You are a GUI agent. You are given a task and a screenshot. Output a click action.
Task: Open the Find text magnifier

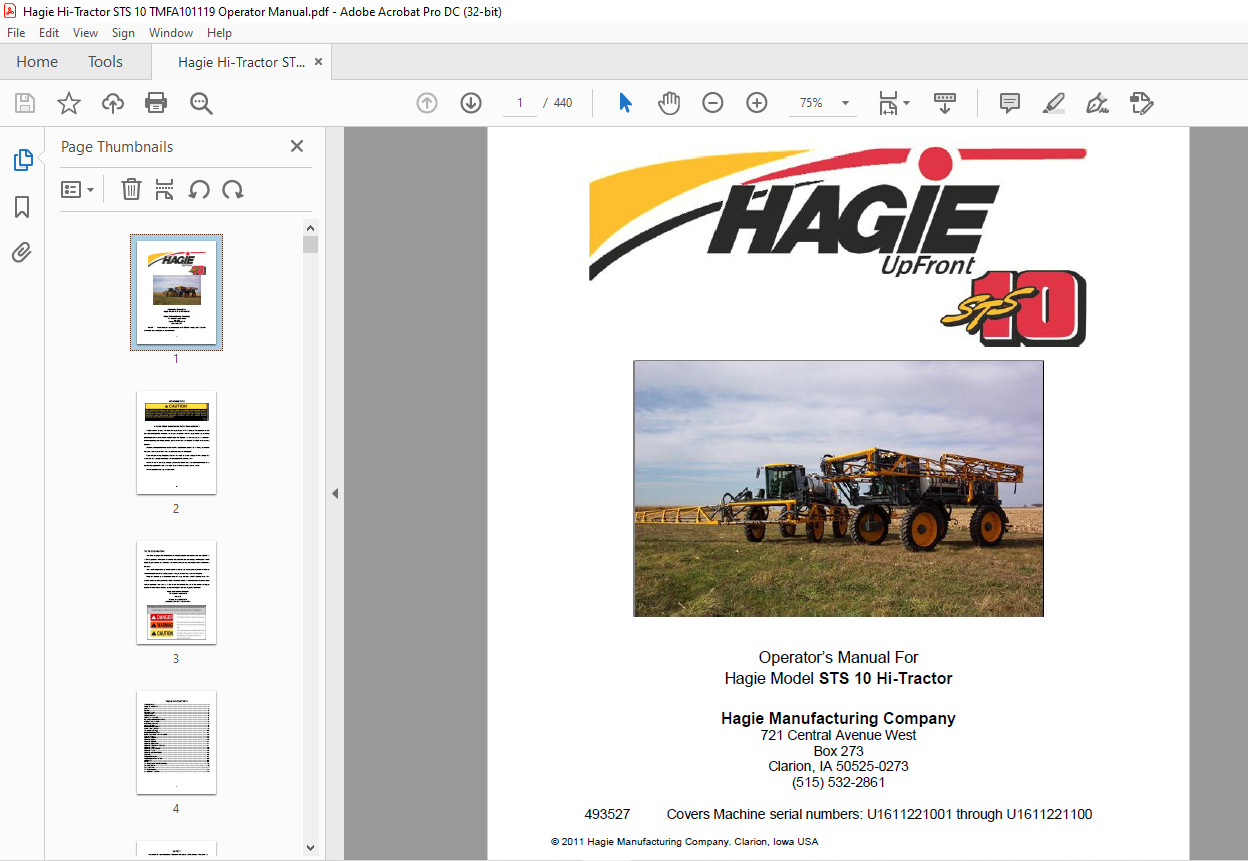tap(201, 103)
